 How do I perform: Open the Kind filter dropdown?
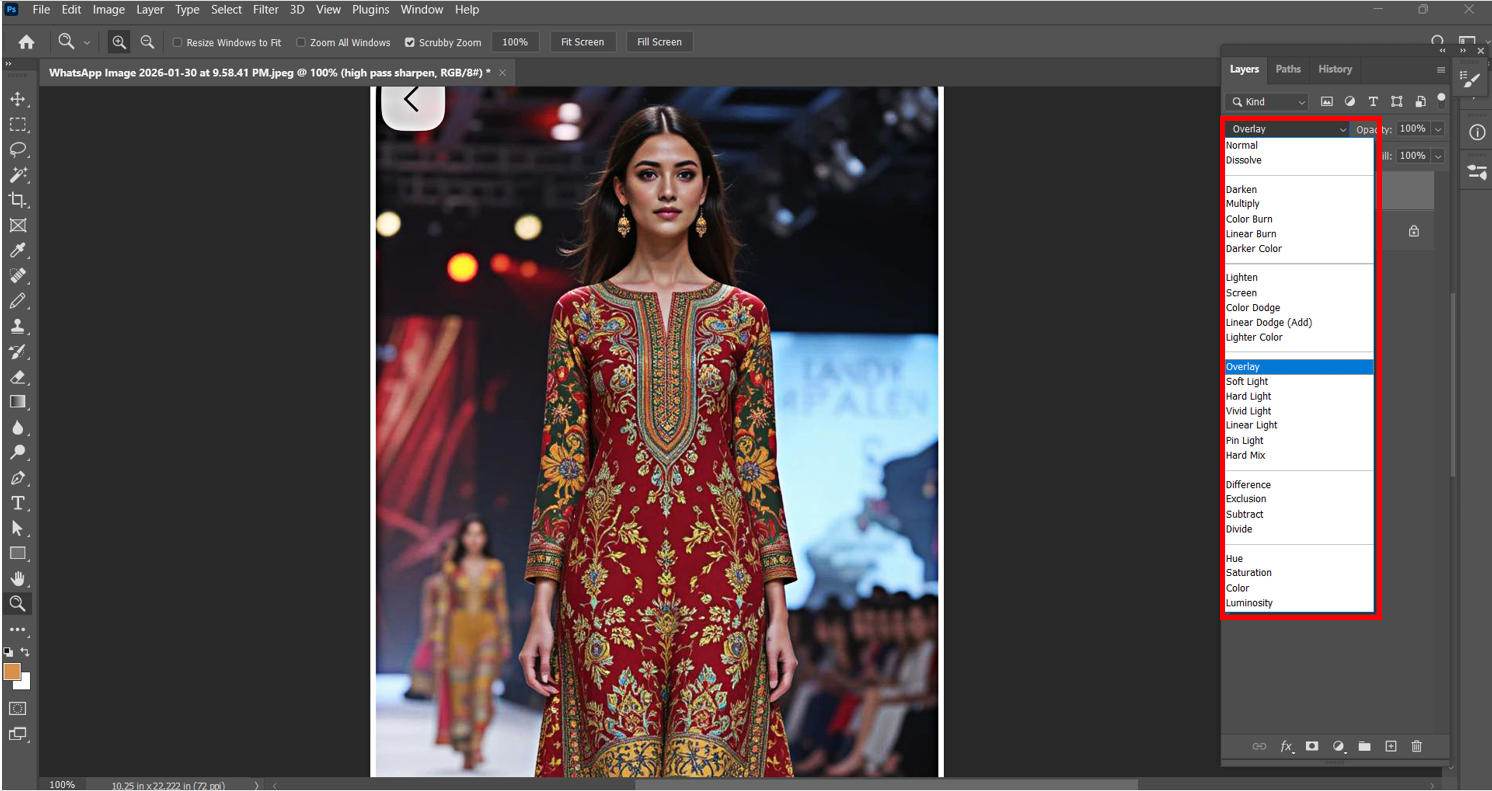(x=1267, y=102)
